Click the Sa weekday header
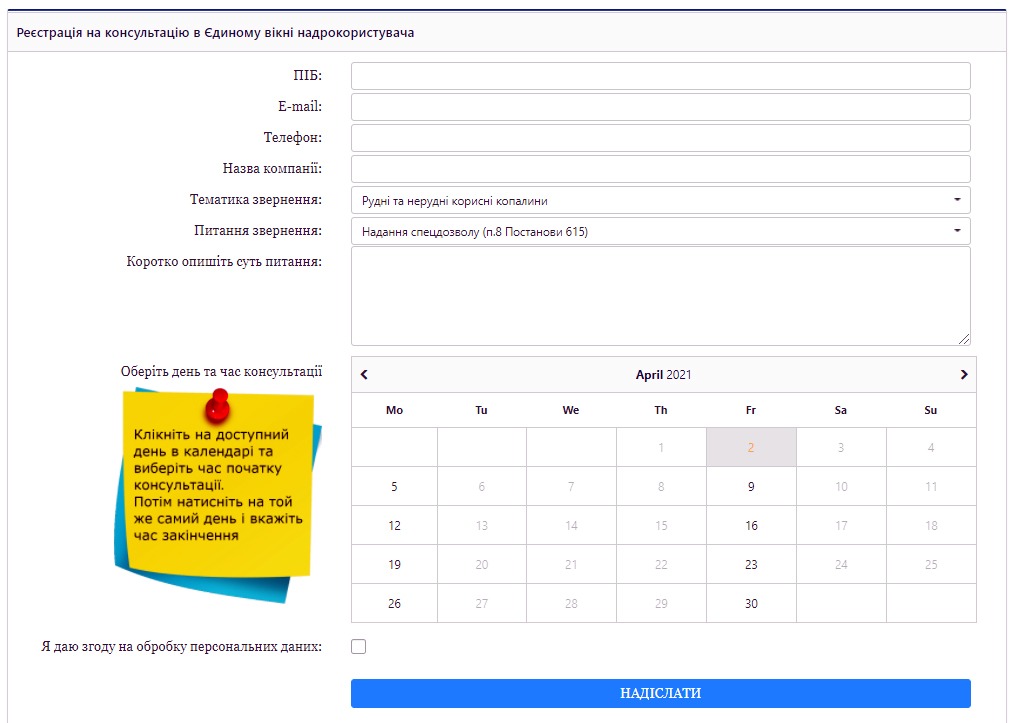The width and height of the screenshot is (1015, 723). (x=841, y=410)
